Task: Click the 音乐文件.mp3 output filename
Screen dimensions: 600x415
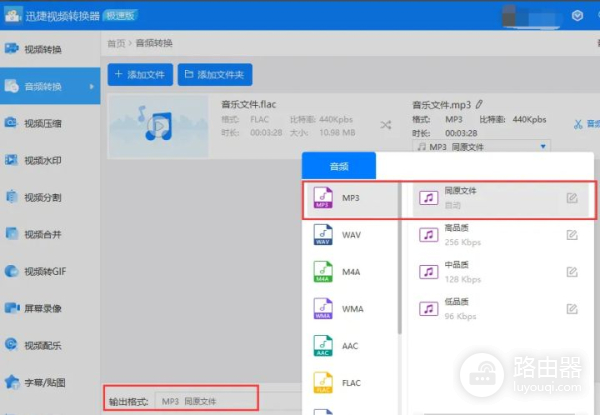Action: (x=442, y=105)
